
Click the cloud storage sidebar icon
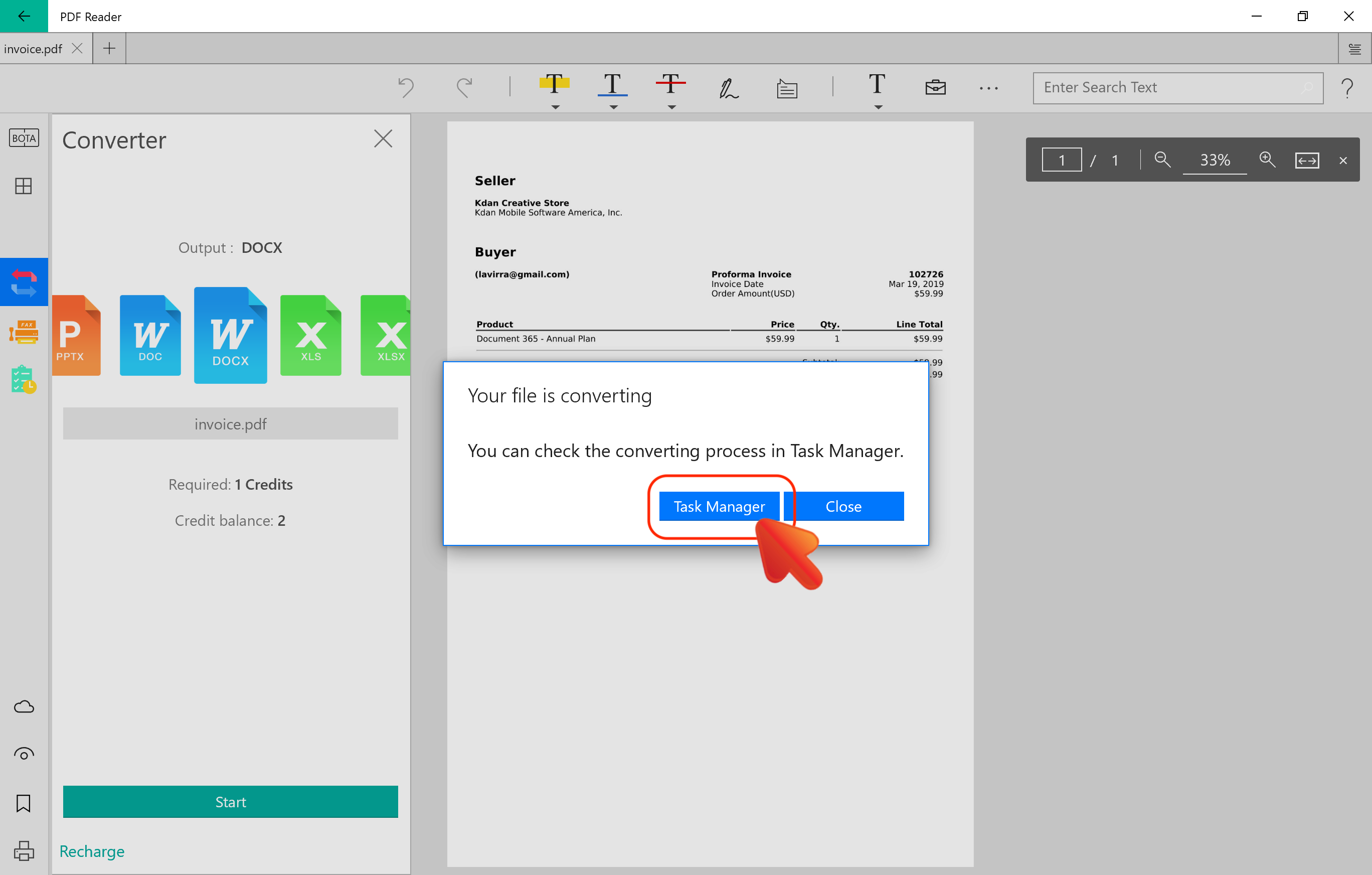[x=24, y=707]
